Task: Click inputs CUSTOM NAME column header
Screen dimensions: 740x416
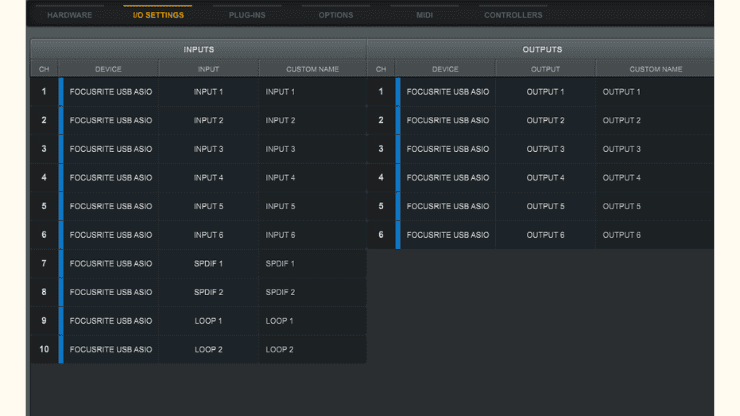Action: pos(313,69)
